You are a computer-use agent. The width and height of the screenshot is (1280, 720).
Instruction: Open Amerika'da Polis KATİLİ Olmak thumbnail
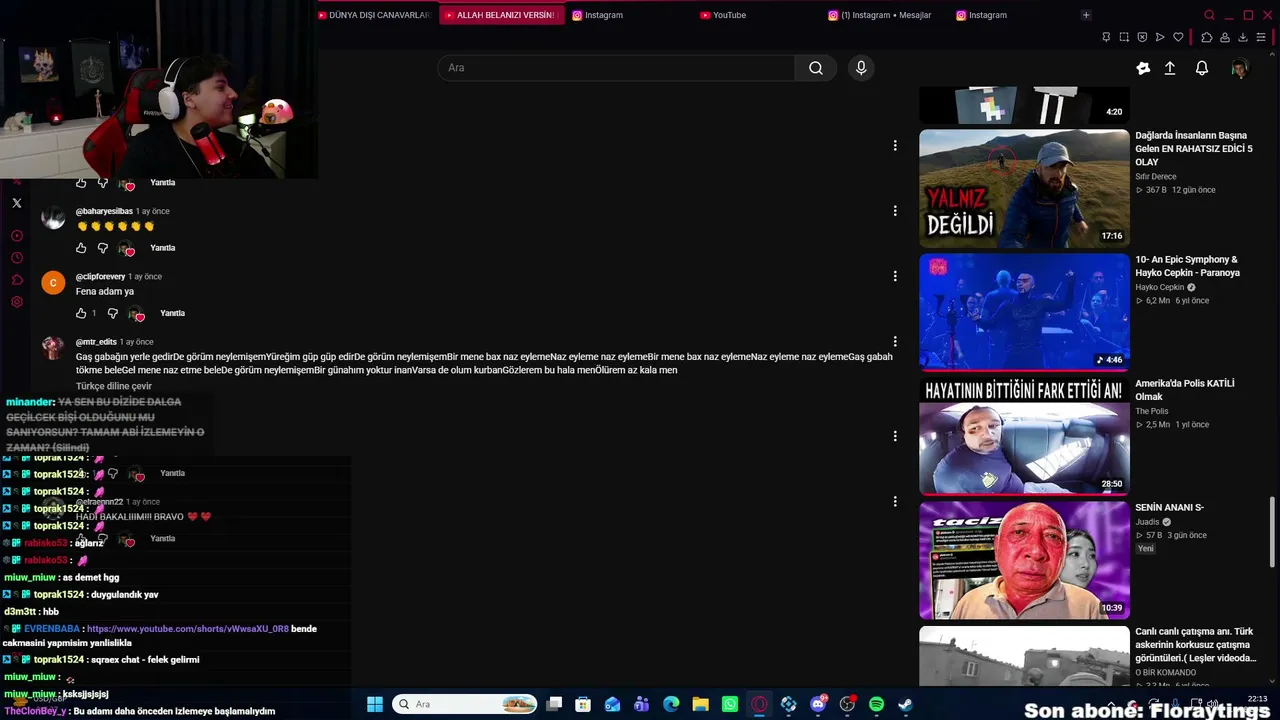(1024, 436)
